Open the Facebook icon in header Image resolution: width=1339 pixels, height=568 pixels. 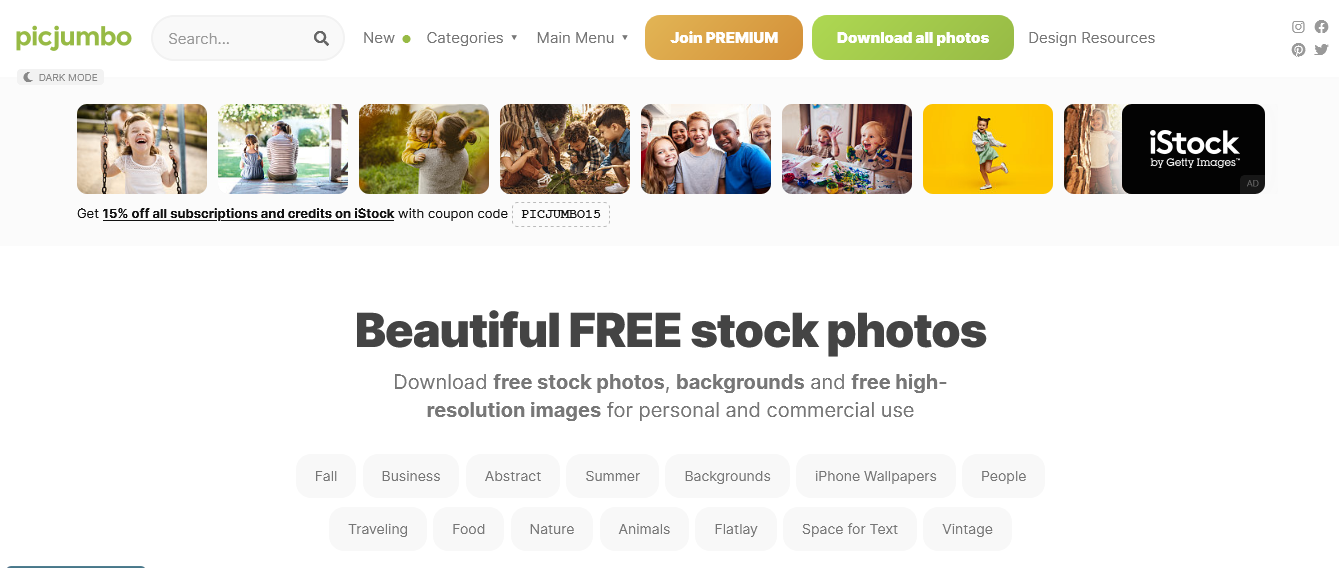(x=1322, y=27)
